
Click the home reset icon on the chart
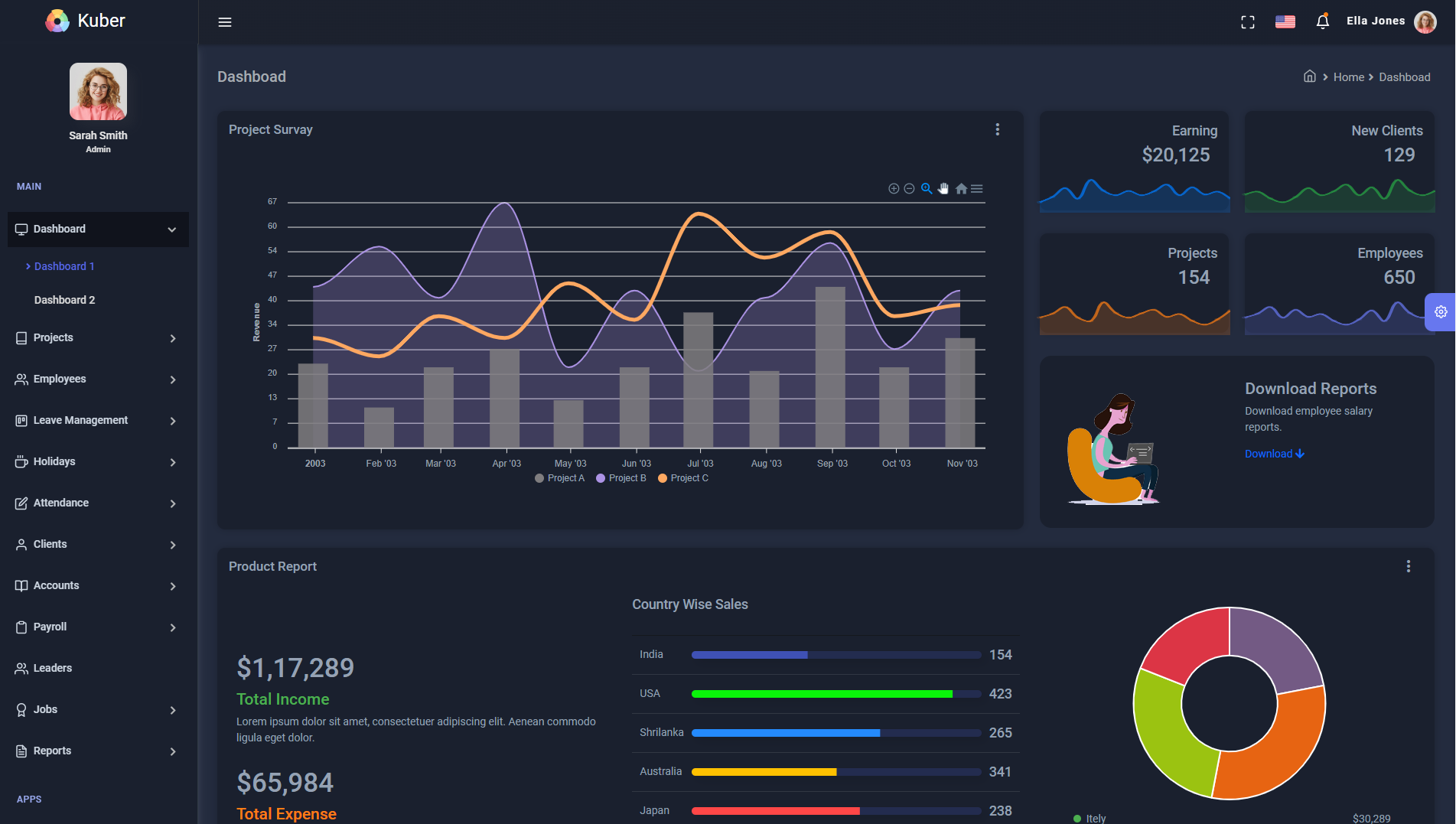tap(961, 188)
